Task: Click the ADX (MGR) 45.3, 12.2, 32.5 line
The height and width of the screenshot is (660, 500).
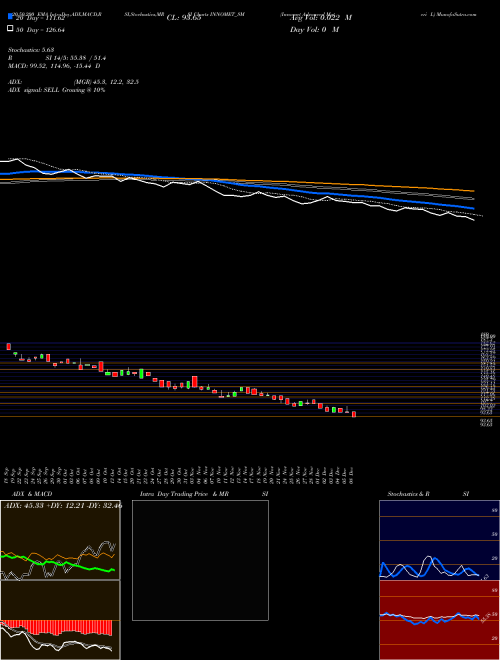Action: 73,82
